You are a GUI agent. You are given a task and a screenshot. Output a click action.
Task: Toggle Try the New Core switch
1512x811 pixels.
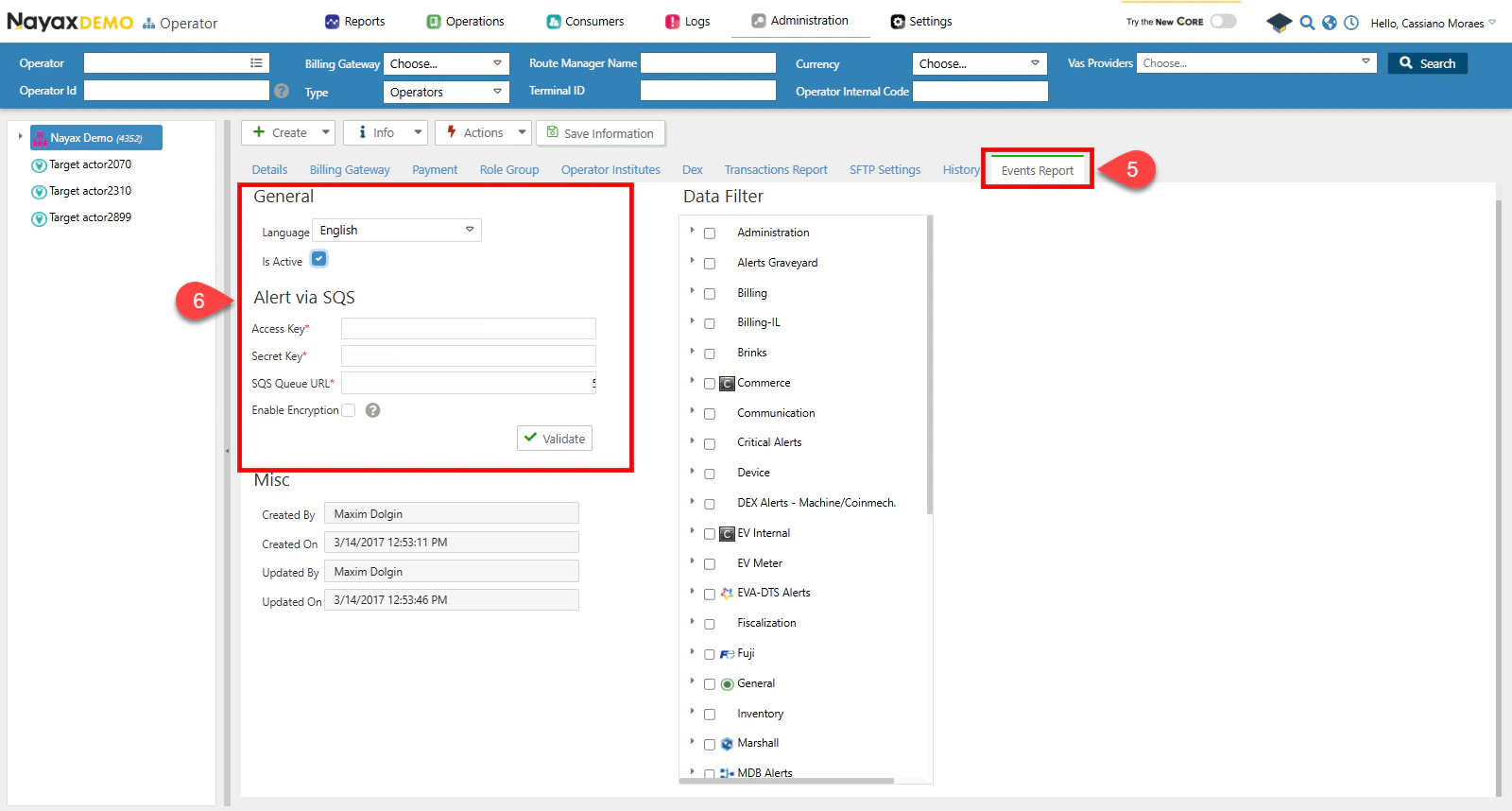[x=1223, y=21]
